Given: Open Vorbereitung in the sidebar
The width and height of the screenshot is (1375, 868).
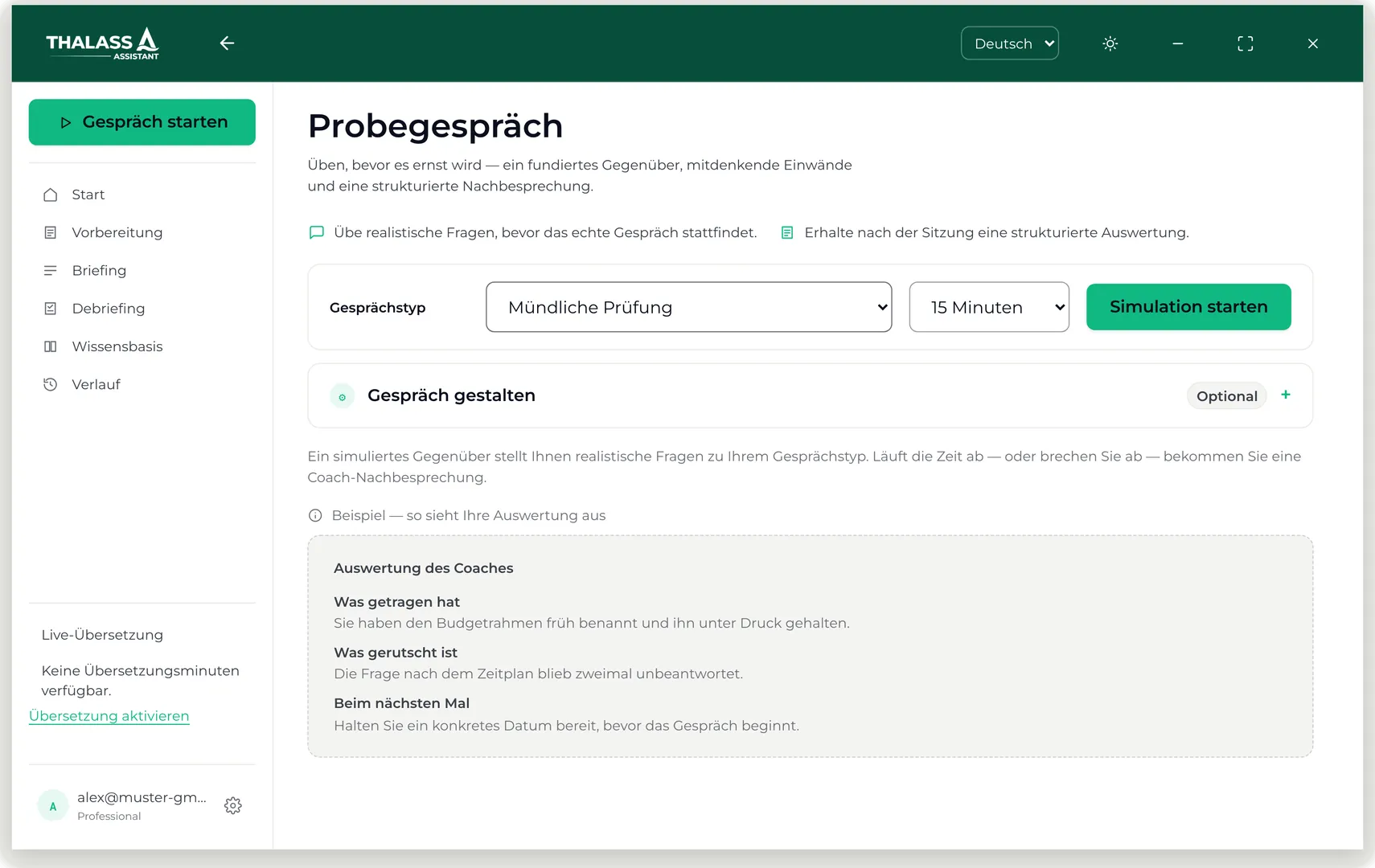Looking at the screenshot, I should [117, 232].
